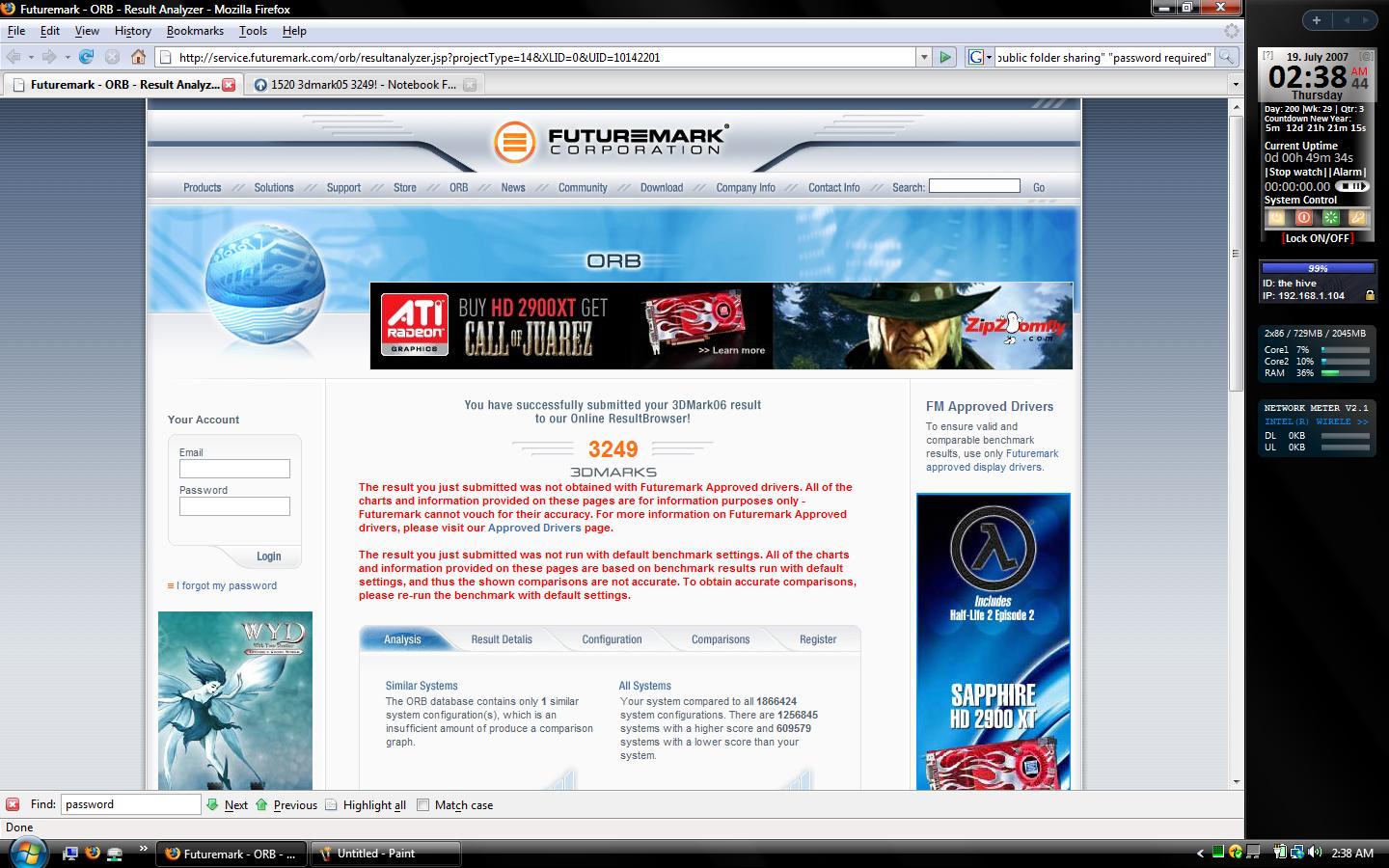Click the 99% blue progress bar gadget
The width and height of the screenshot is (1389, 868).
click(x=1318, y=268)
